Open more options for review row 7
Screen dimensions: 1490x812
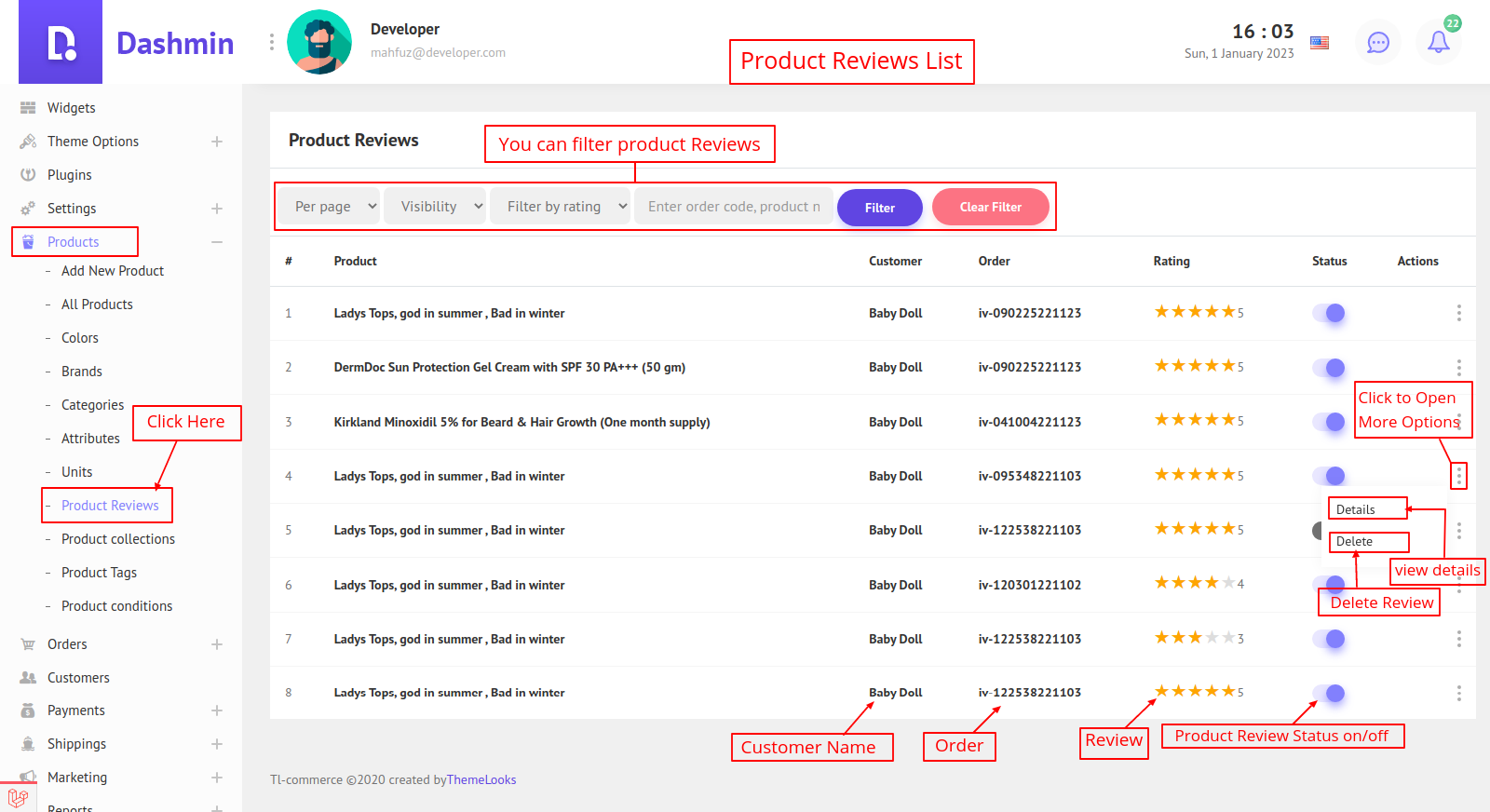[1458, 639]
